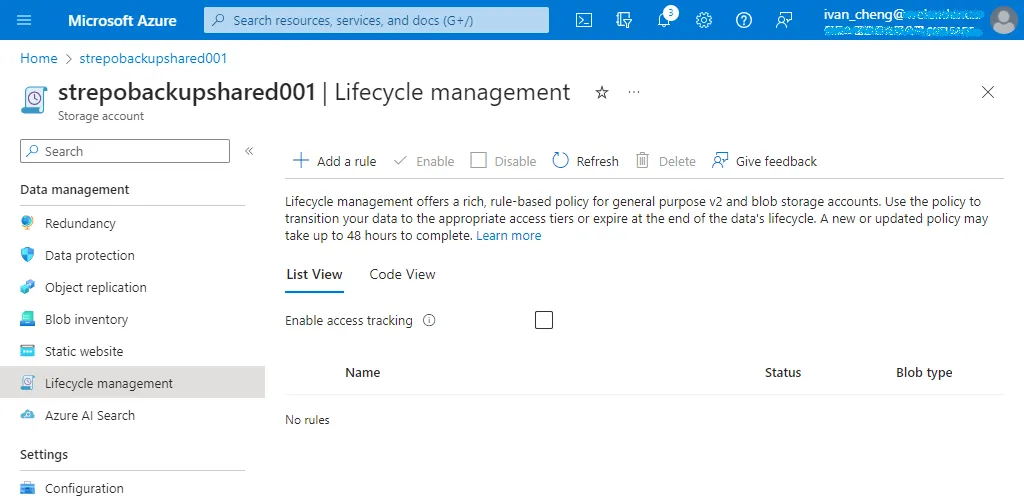Sort by the Name column header

362,373
